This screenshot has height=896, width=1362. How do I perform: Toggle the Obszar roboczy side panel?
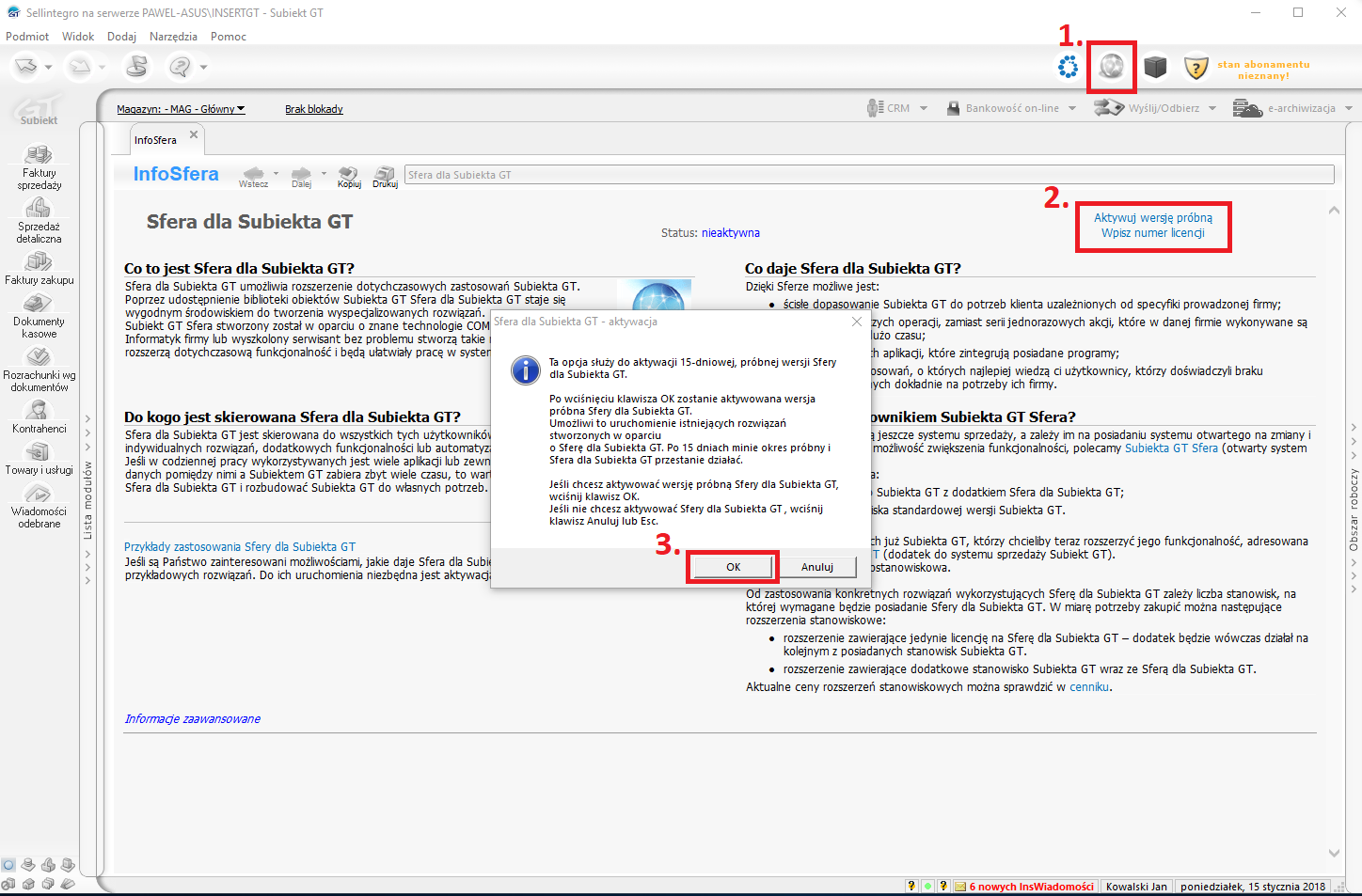point(1354,509)
